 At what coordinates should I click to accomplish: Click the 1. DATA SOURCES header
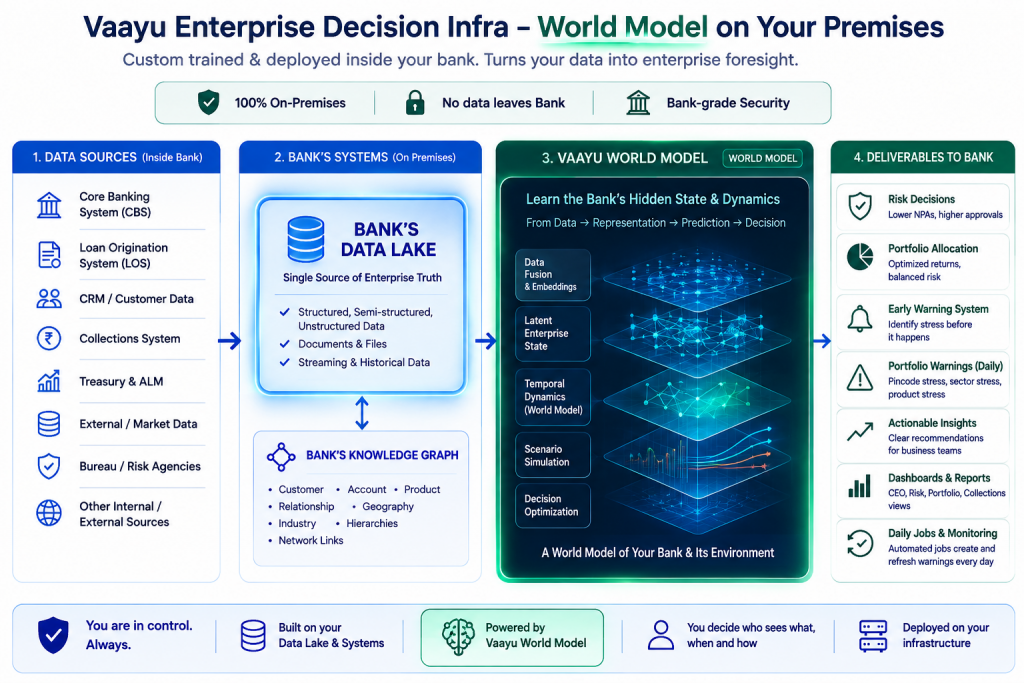tap(116, 157)
